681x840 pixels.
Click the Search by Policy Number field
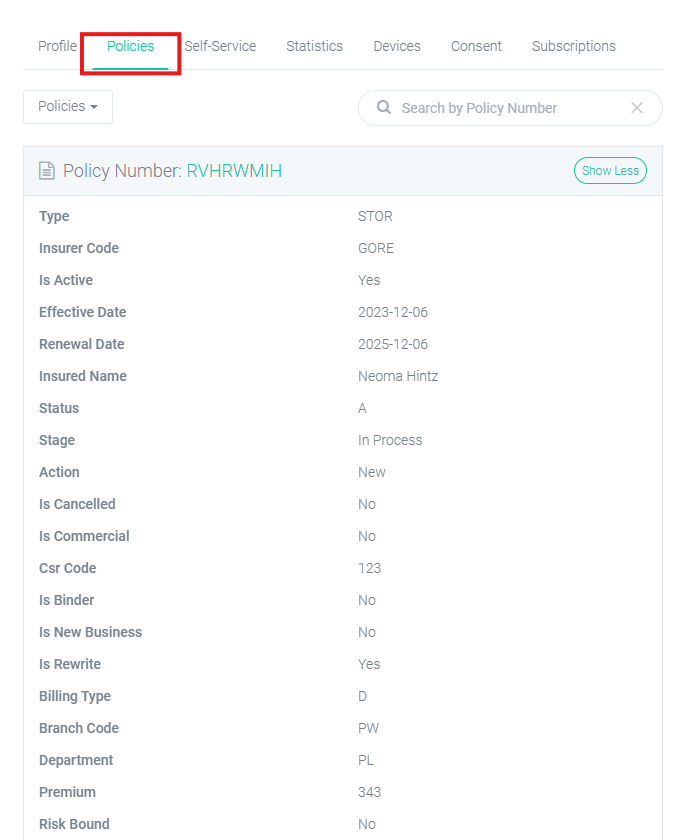click(510, 108)
